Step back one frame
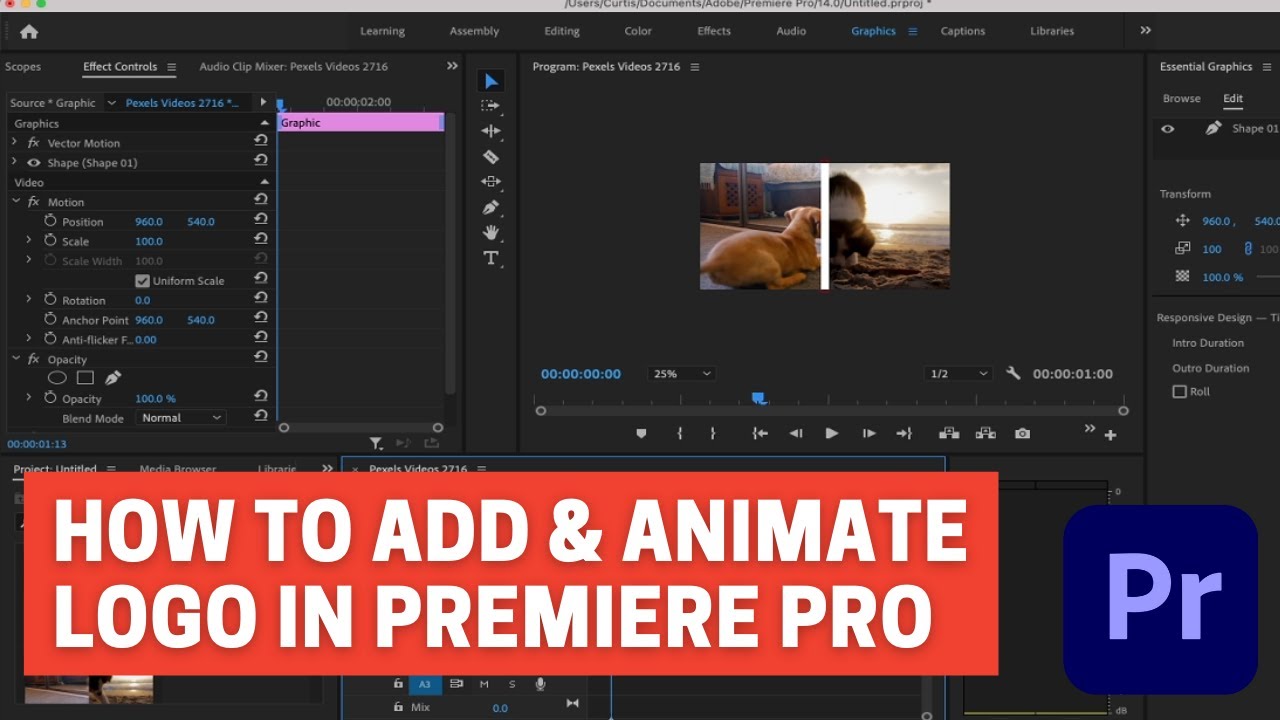1280x720 pixels. pyautogui.click(x=796, y=433)
